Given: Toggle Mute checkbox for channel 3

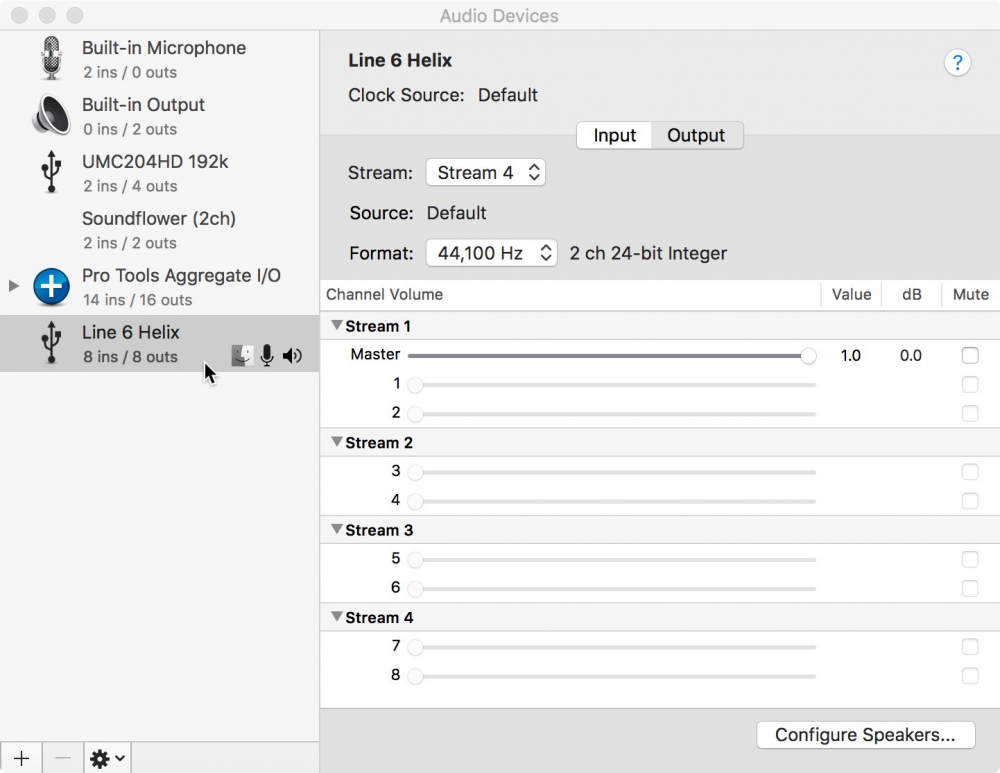Looking at the screenshot, I should click(x=969, y=471).
